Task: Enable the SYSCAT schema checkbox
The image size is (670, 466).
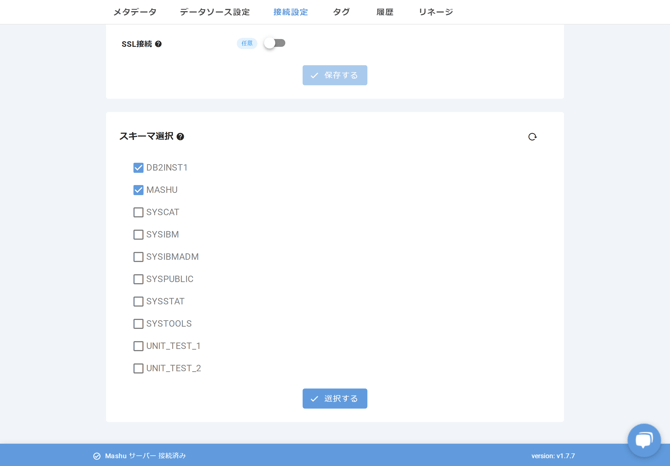Action: 138,212
